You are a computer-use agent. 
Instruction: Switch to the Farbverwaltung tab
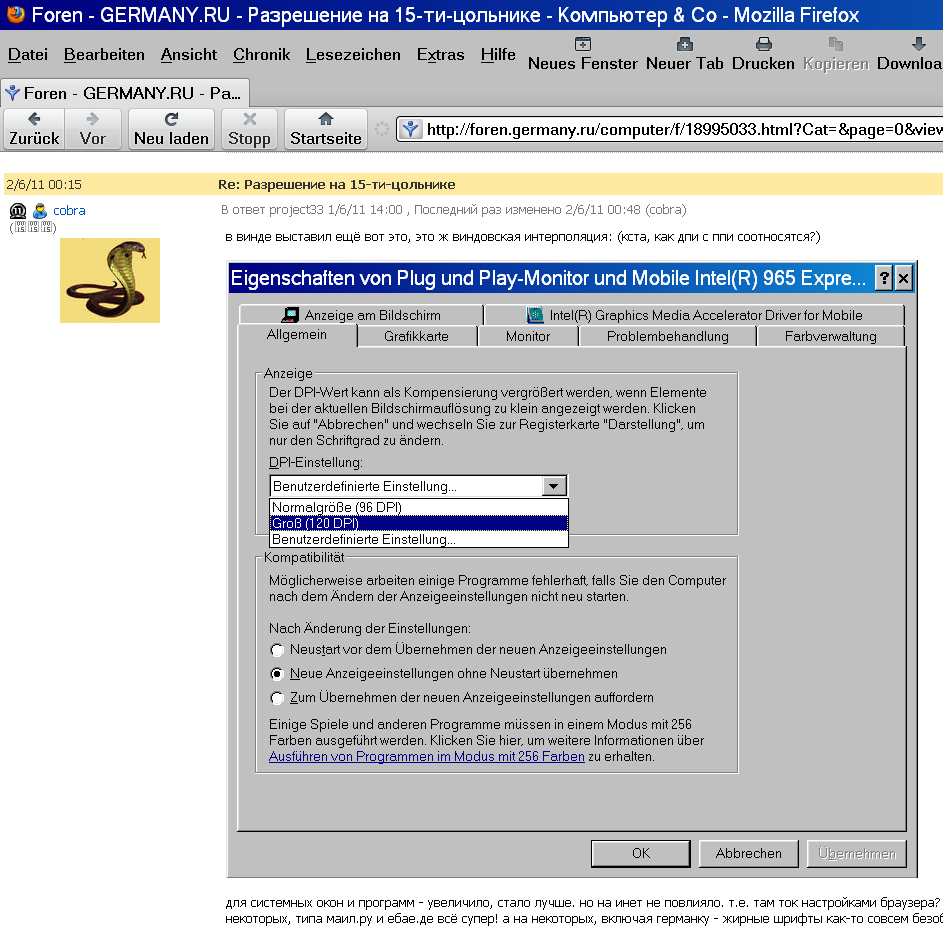[831, 336]
